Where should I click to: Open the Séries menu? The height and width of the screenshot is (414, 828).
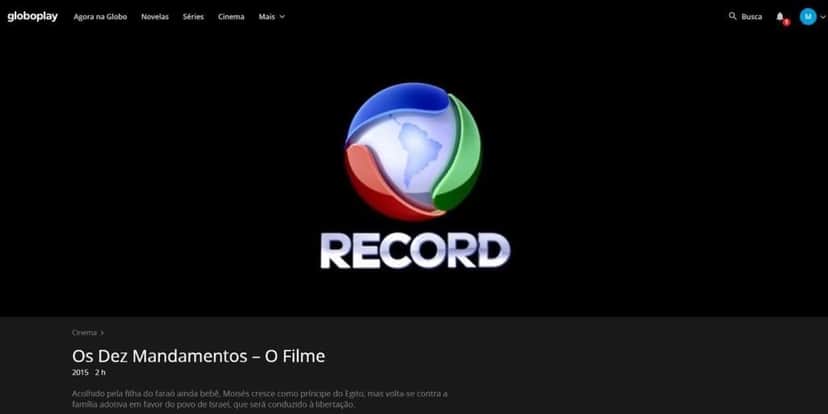[193, 16]
